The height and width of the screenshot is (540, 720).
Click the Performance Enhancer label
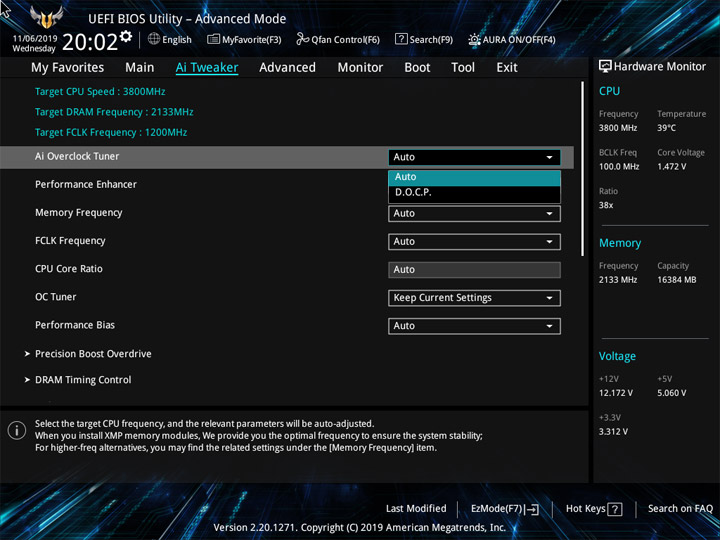(86, 185)
